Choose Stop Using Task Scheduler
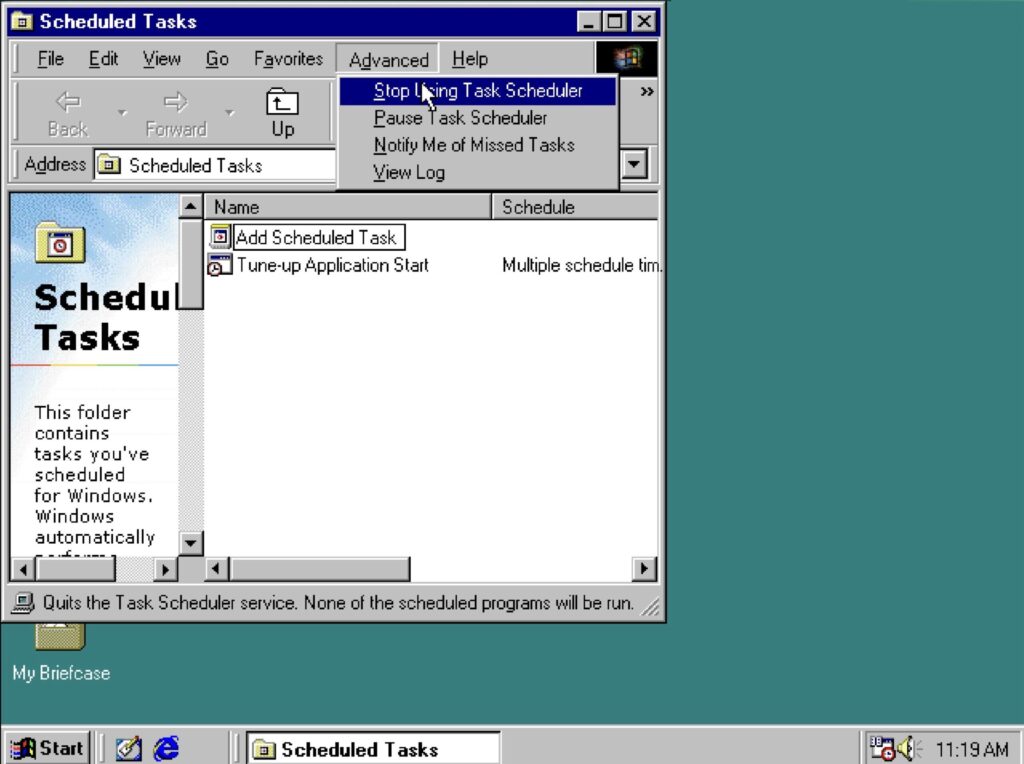The height and width of the screenshot is (764, 1024). (x=478, y=91)
